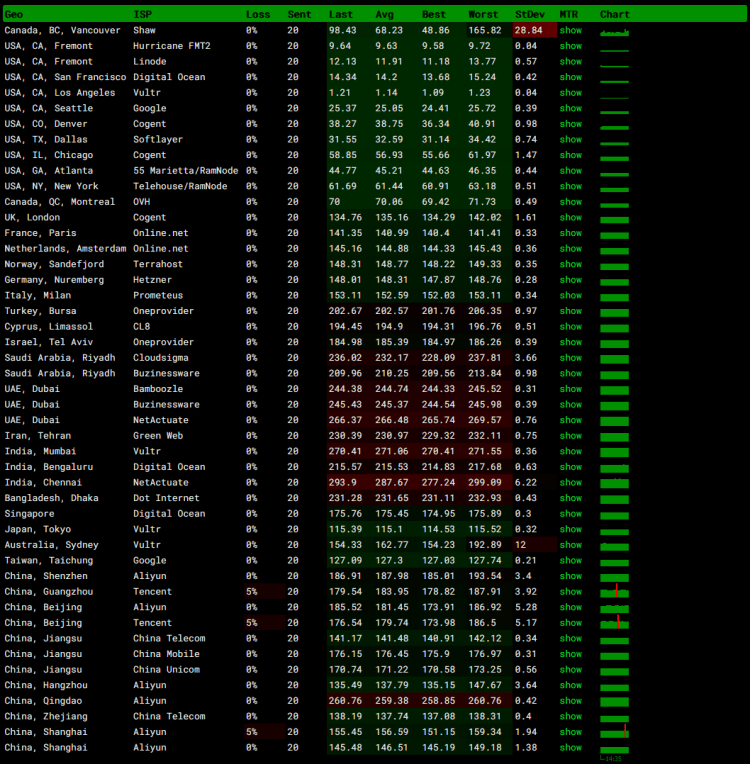This screenshot has width=750, height=764.
Task: Open Guangzhou Tencent chart with red spike
Action: (x=615, y=592)
